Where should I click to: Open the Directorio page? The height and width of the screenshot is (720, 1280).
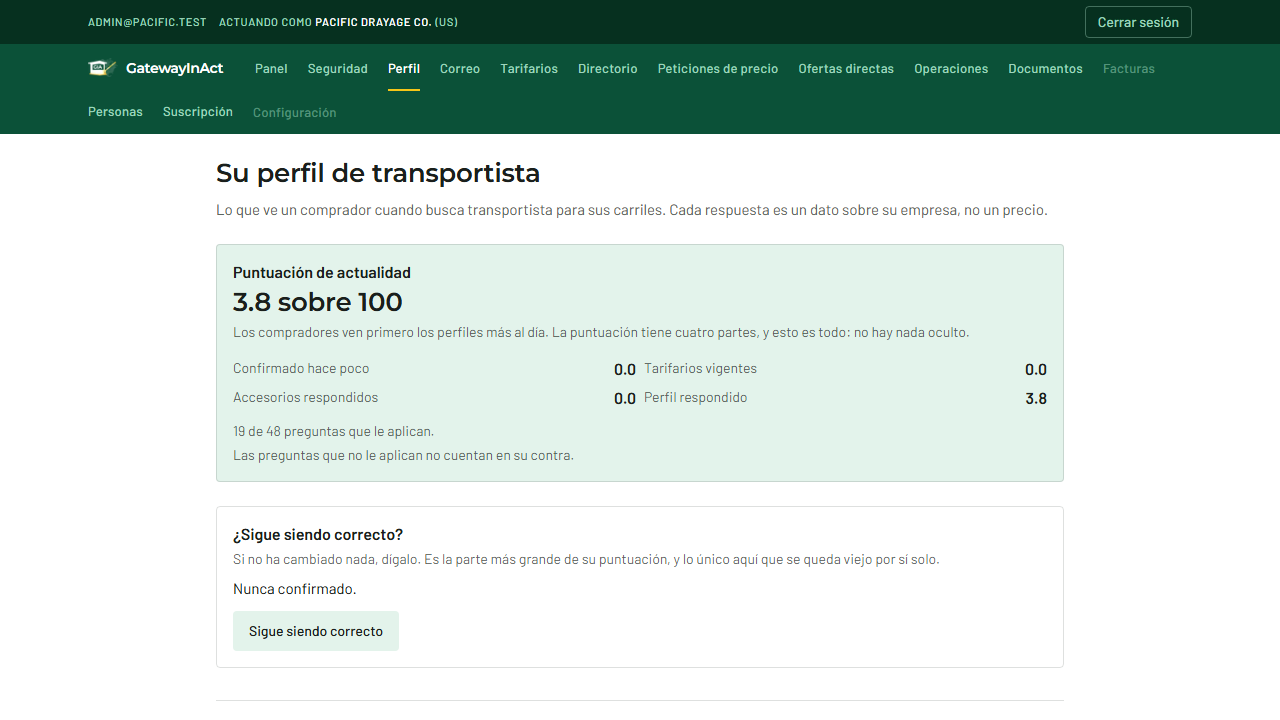[x=608, y=69]
